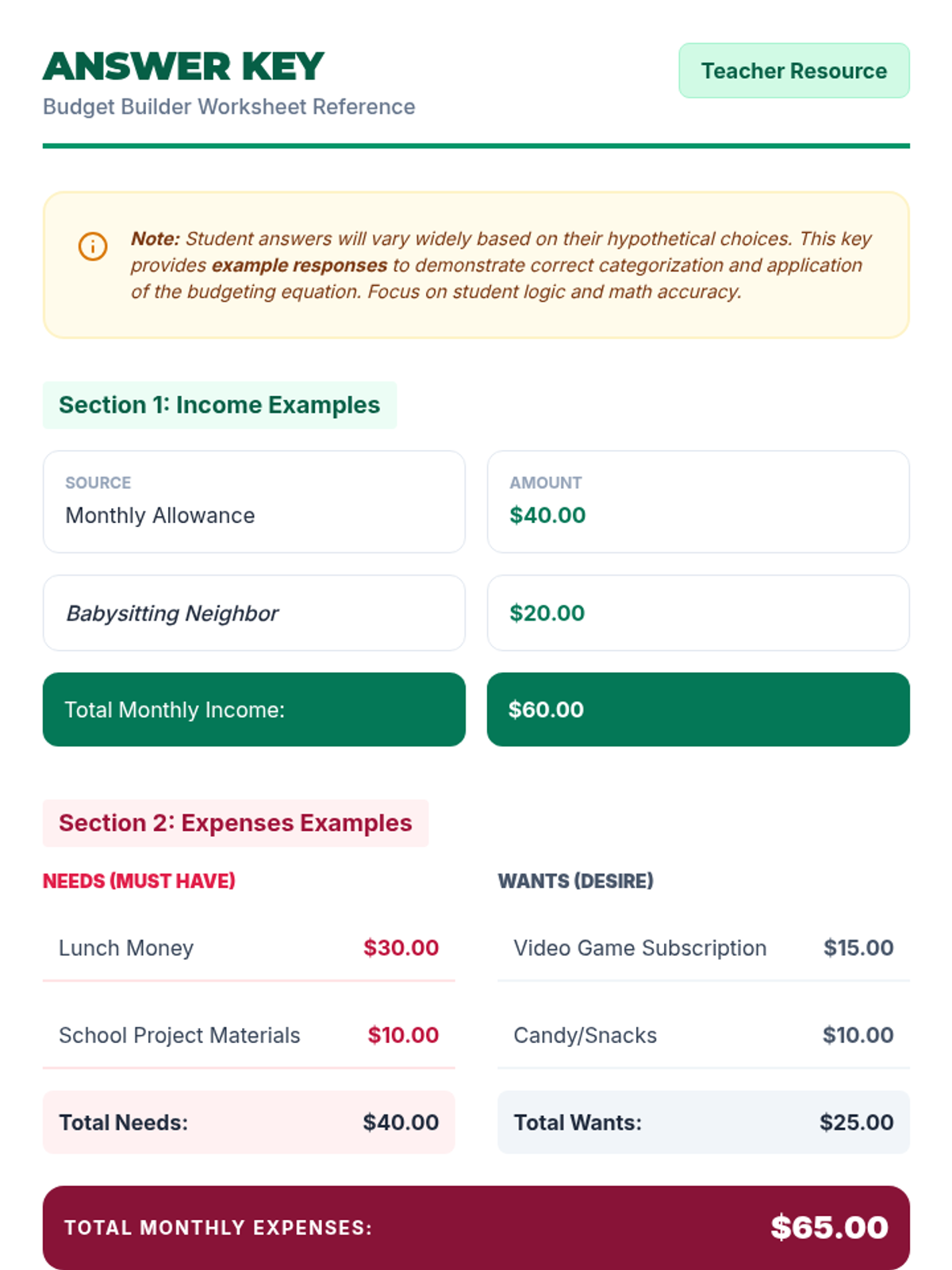Click the Total Needs summary row
This screenshot has width=952, height=1270.
click(x=248, y=1122)
